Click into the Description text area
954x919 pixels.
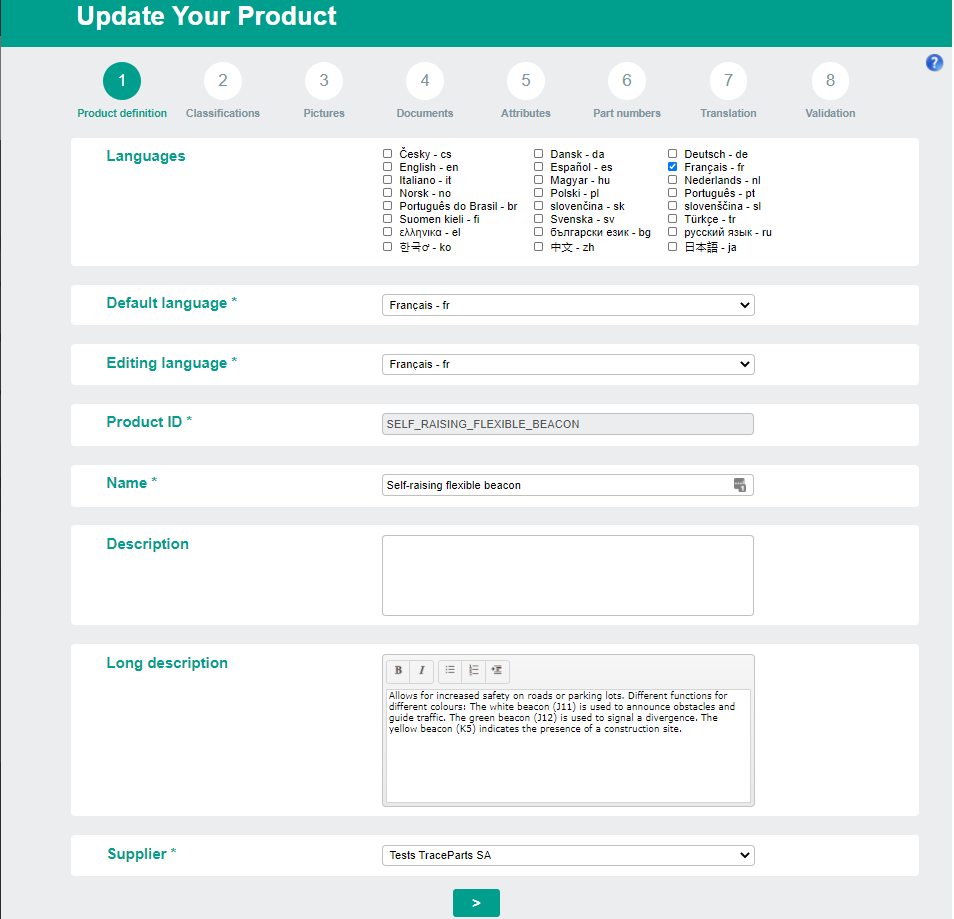point(568,575)
